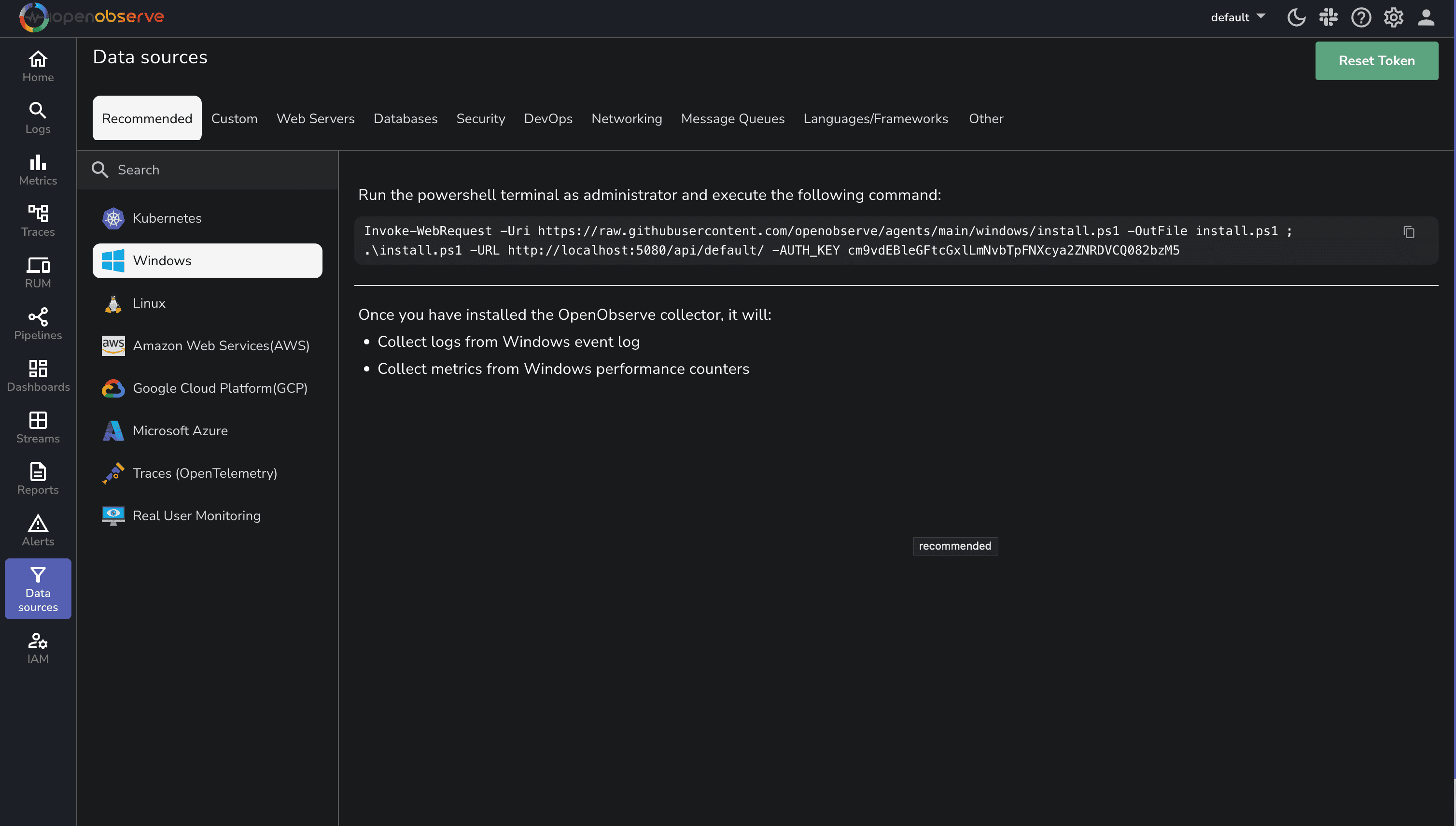Click inside the data source search field
Image resolution: width=1456 pixels, height=826 pixels.
pyautogui.click(x=207, y=170)
